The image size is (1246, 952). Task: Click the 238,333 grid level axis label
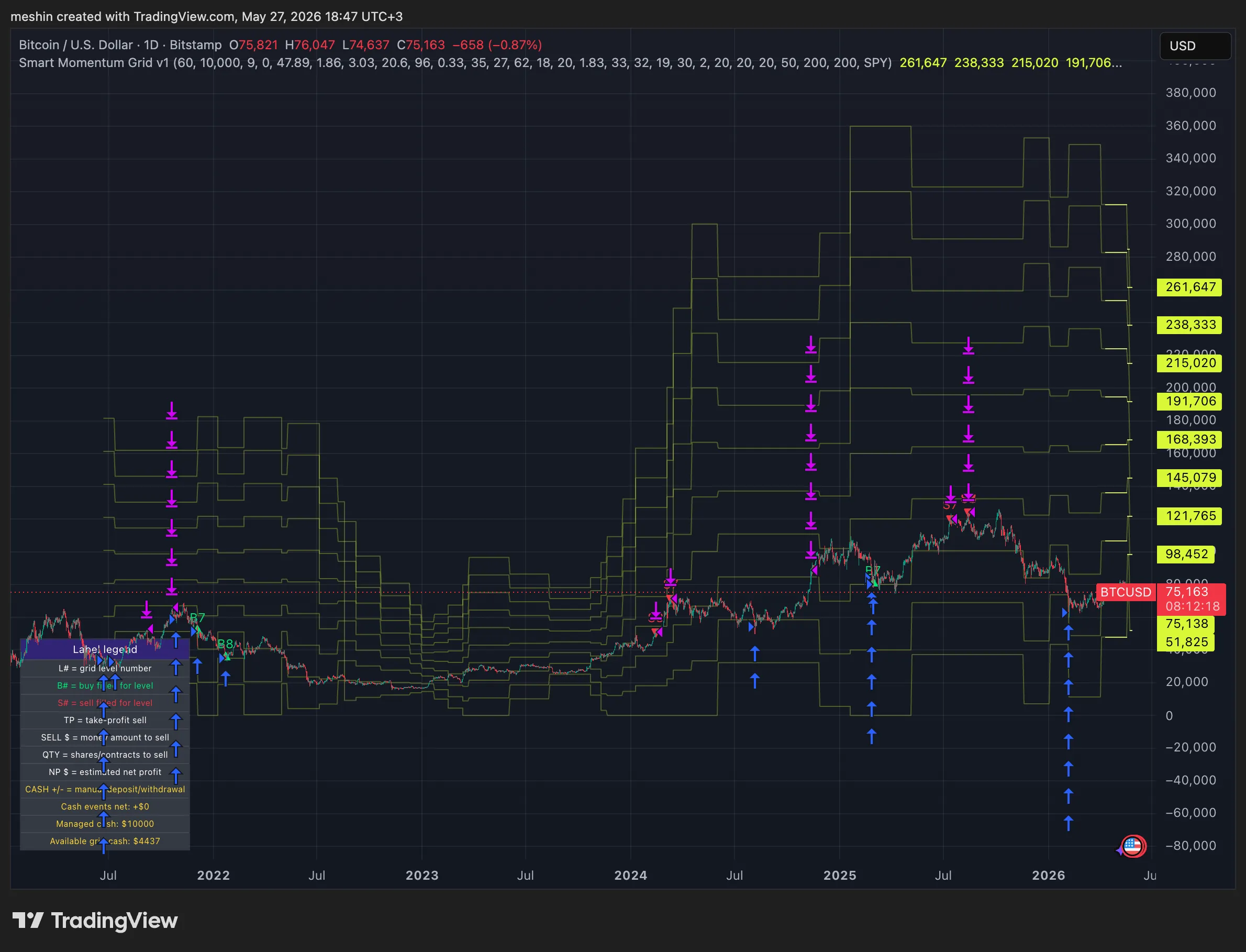pyautogui.click(x=1189, y=325)
